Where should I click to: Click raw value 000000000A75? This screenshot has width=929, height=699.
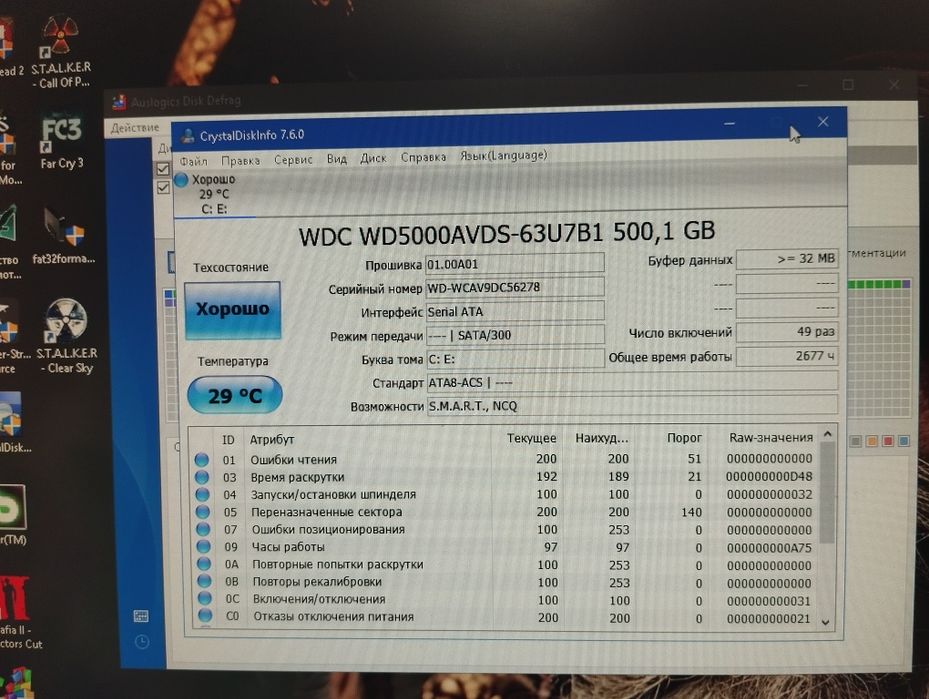pos(769,547)
